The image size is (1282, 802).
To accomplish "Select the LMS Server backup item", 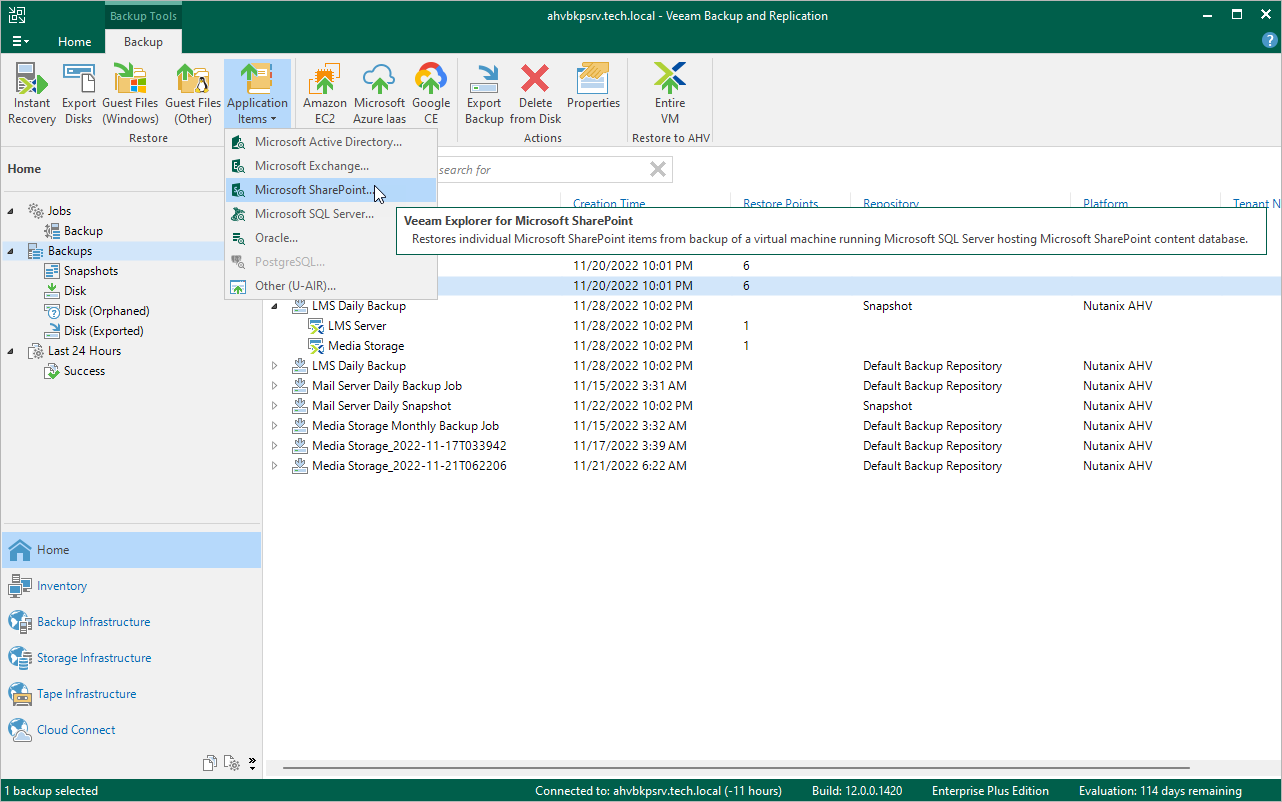I will pos(357,326).
